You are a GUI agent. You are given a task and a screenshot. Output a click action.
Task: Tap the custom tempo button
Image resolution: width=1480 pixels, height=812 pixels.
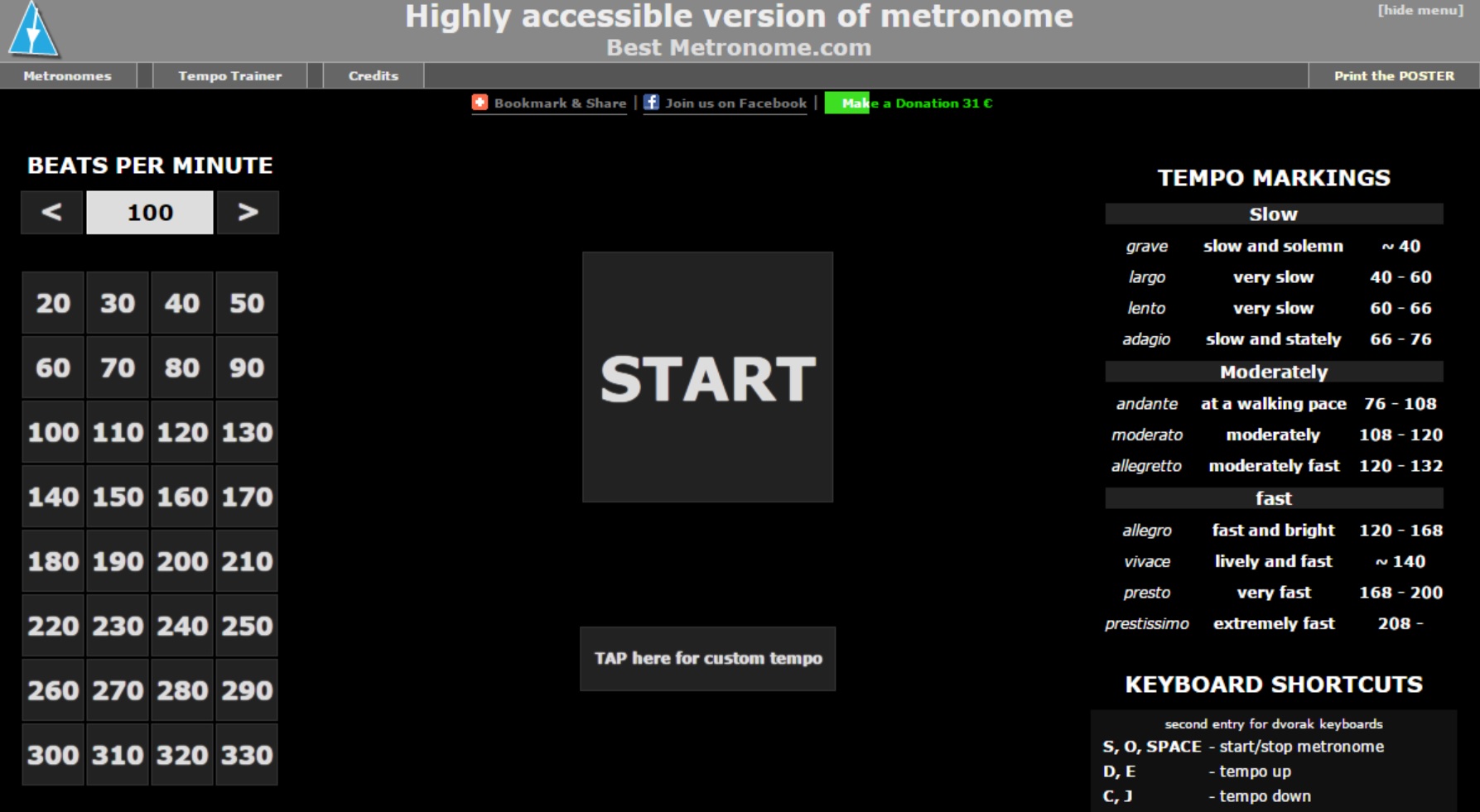[x=707, y=659]
